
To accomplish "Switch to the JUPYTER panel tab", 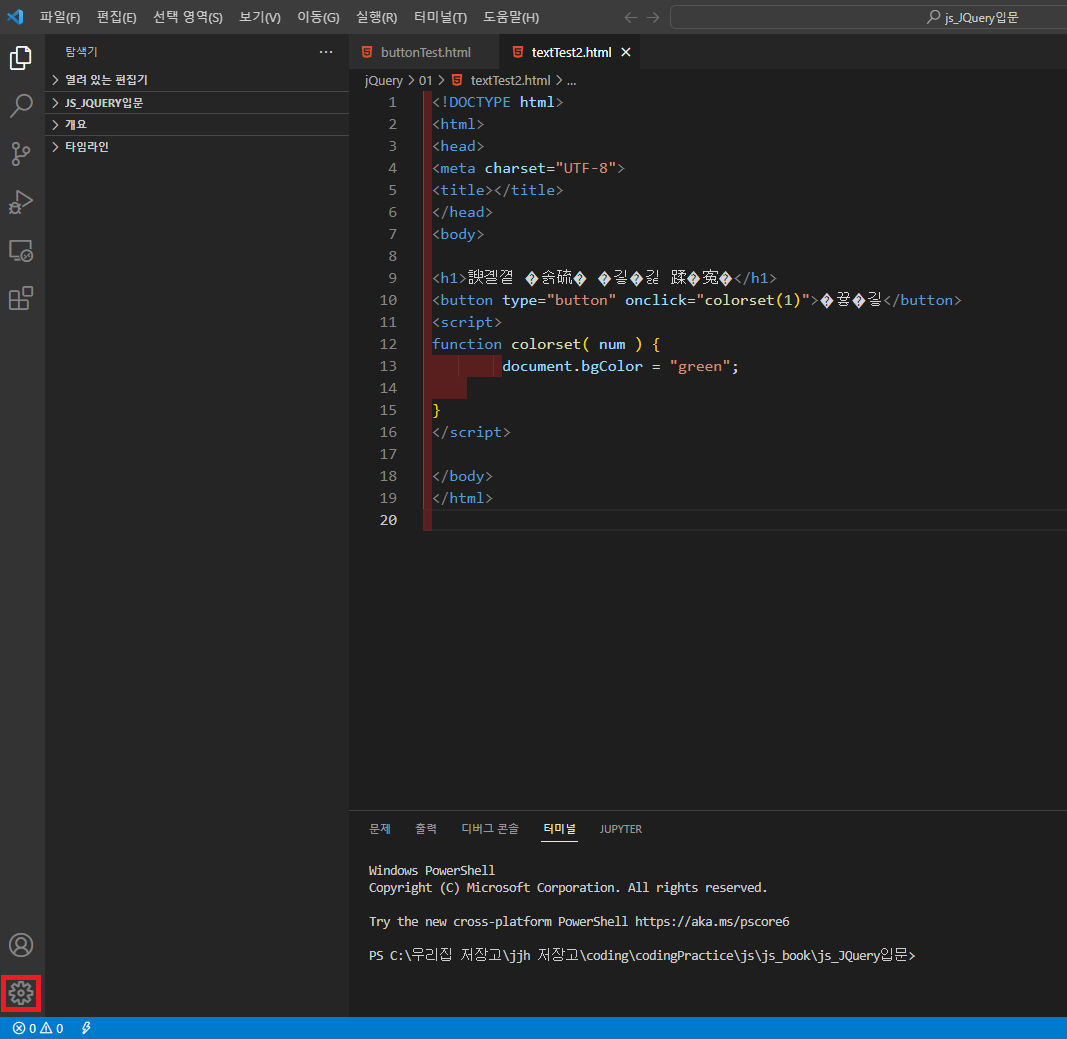I will tap(621, 829).
